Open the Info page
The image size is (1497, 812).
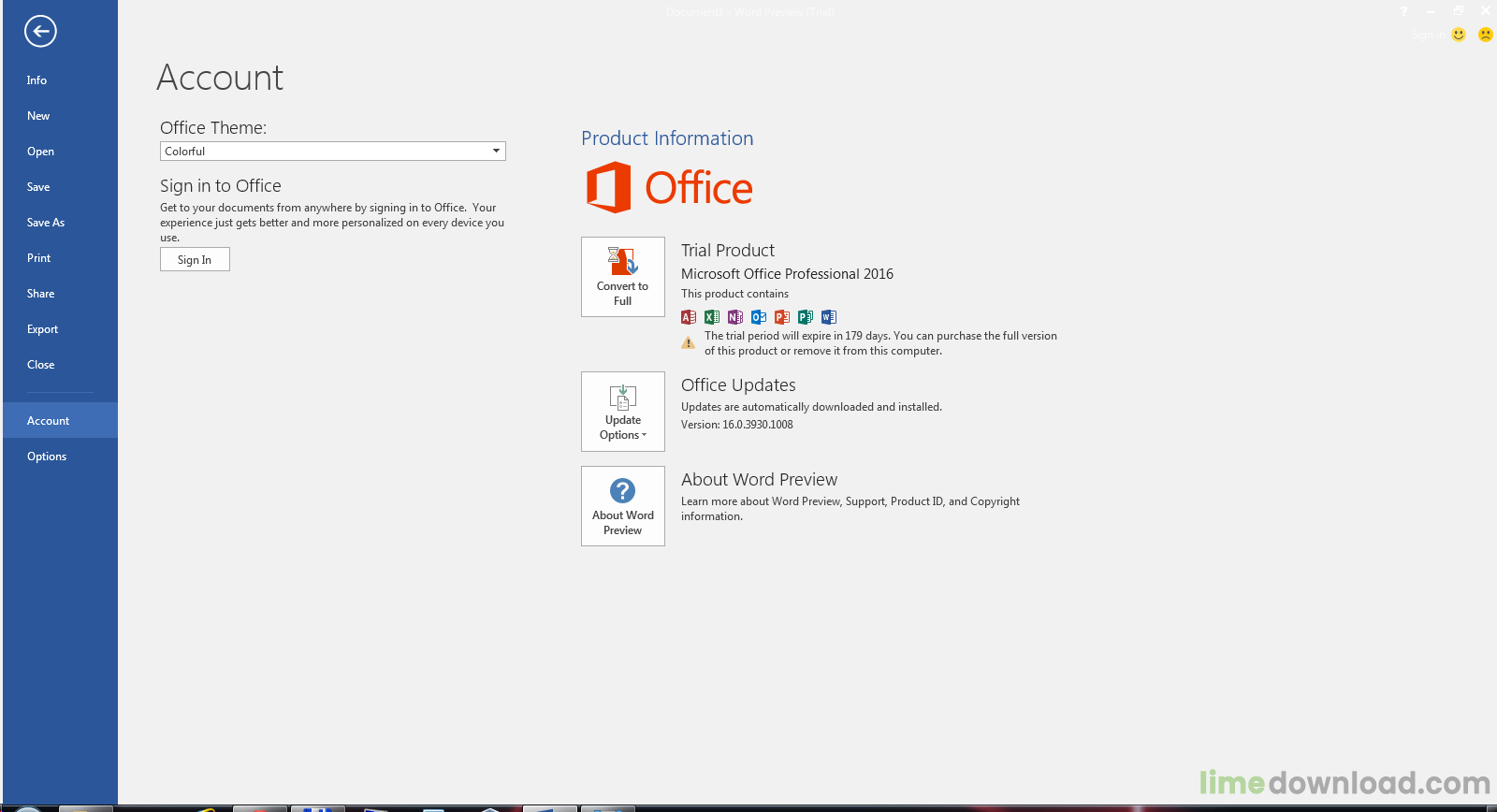[x=60, y=80]
